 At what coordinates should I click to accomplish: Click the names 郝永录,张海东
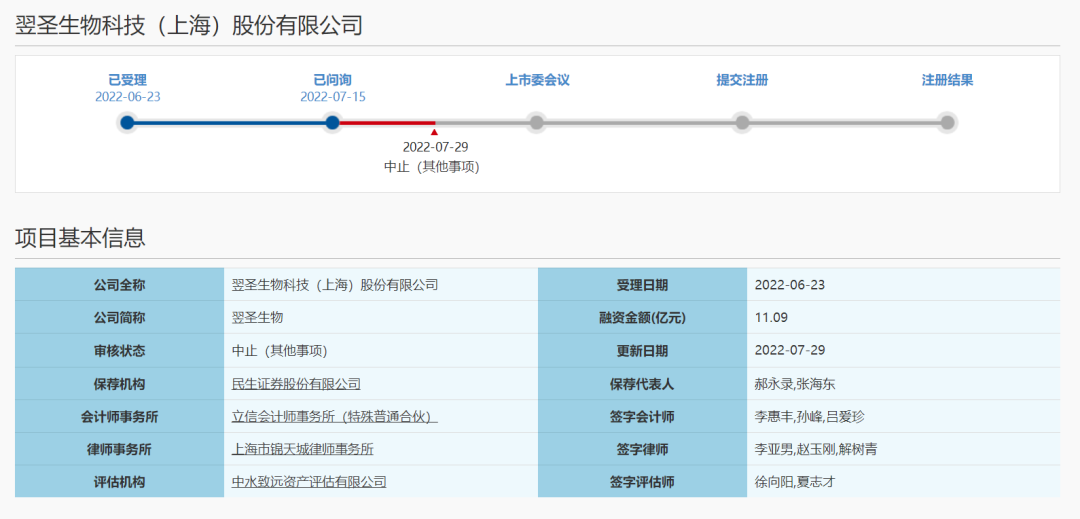796,384
